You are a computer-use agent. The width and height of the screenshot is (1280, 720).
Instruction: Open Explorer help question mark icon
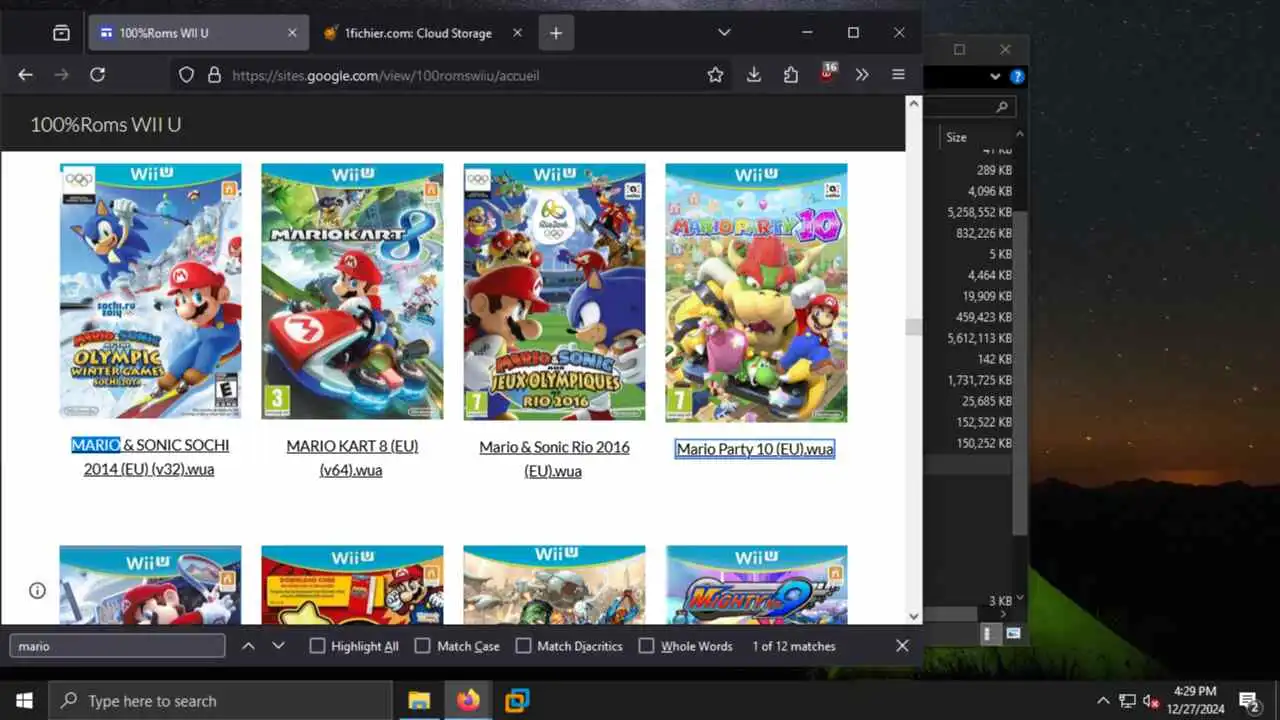pyautogui.click(x=1017, y=76)
